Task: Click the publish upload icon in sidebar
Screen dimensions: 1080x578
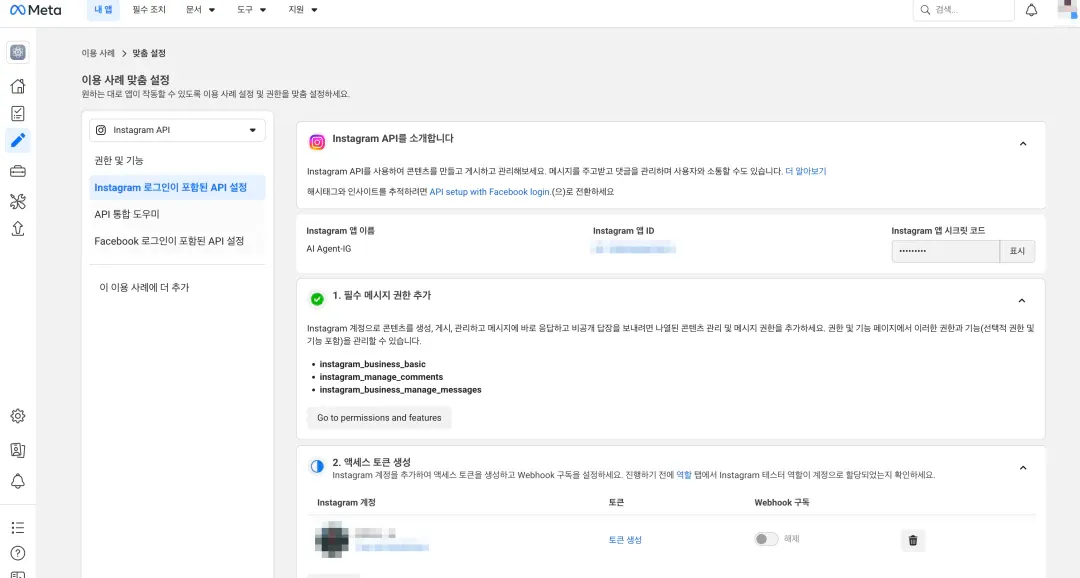Action: tap(18, 229)
